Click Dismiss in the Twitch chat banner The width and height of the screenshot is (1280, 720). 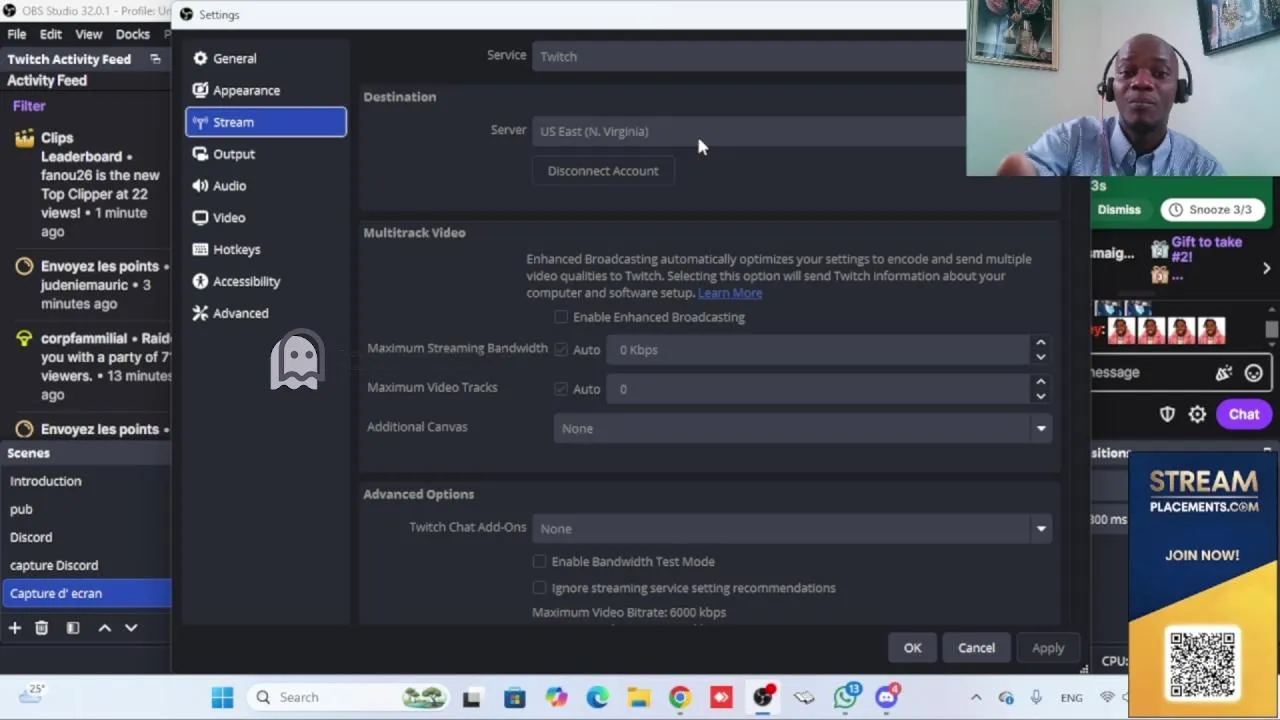click(x=1119, y=210)
